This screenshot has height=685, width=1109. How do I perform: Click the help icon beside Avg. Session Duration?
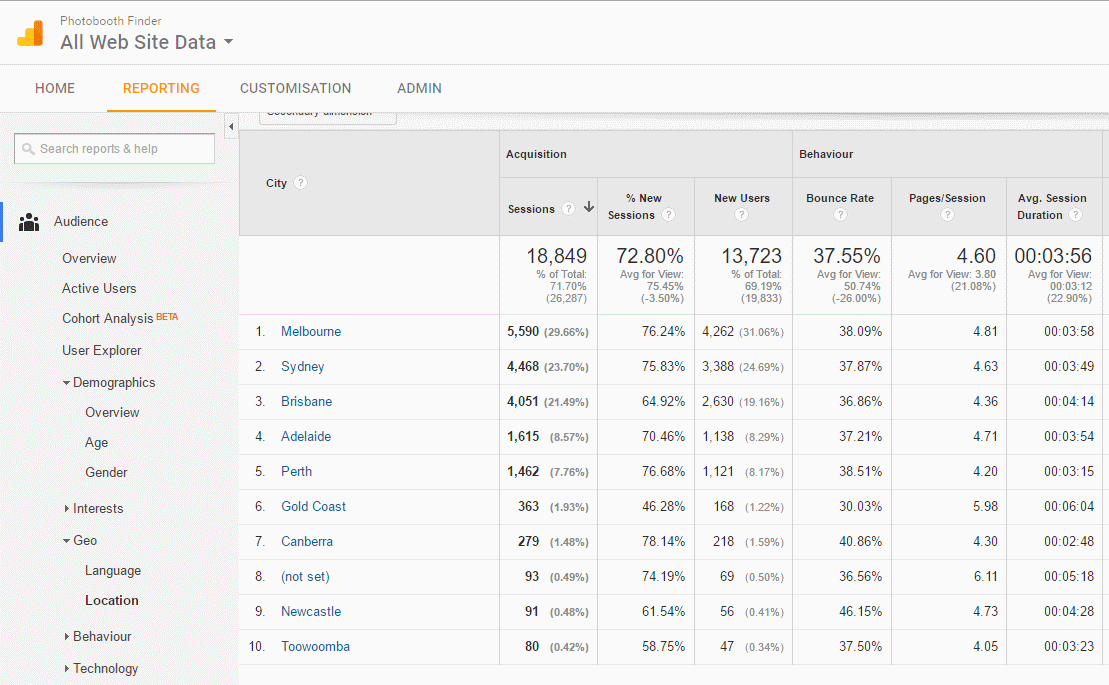[1075, 215]
